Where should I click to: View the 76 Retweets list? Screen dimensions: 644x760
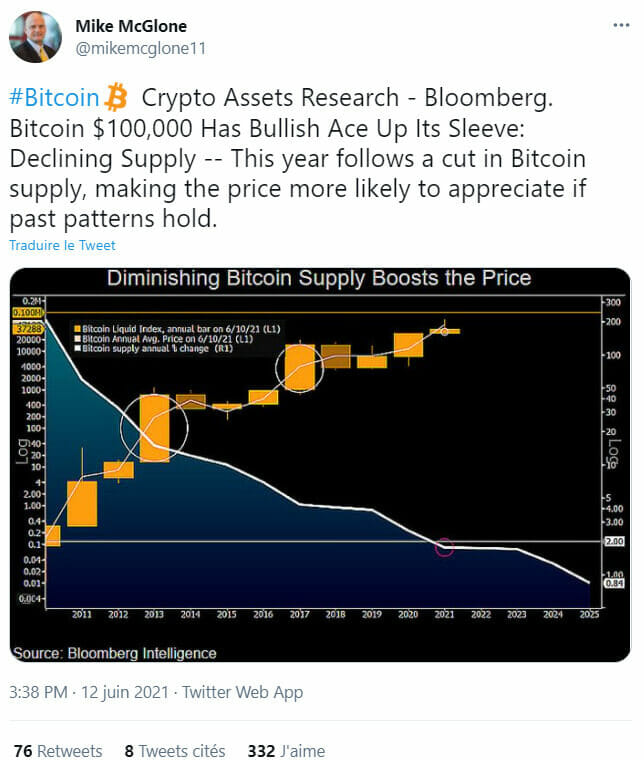(x=58, y=750)
